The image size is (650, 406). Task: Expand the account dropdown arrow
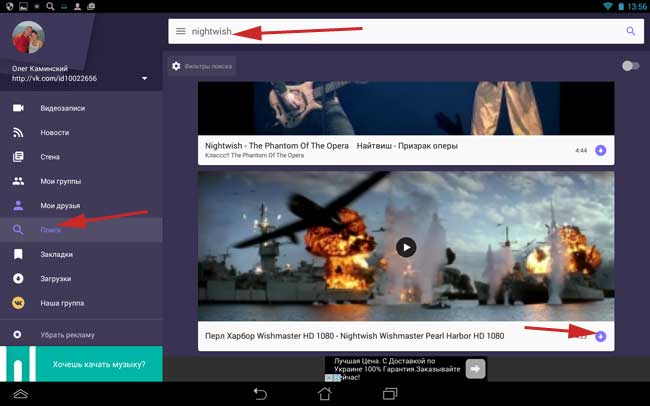coord(144,78)
